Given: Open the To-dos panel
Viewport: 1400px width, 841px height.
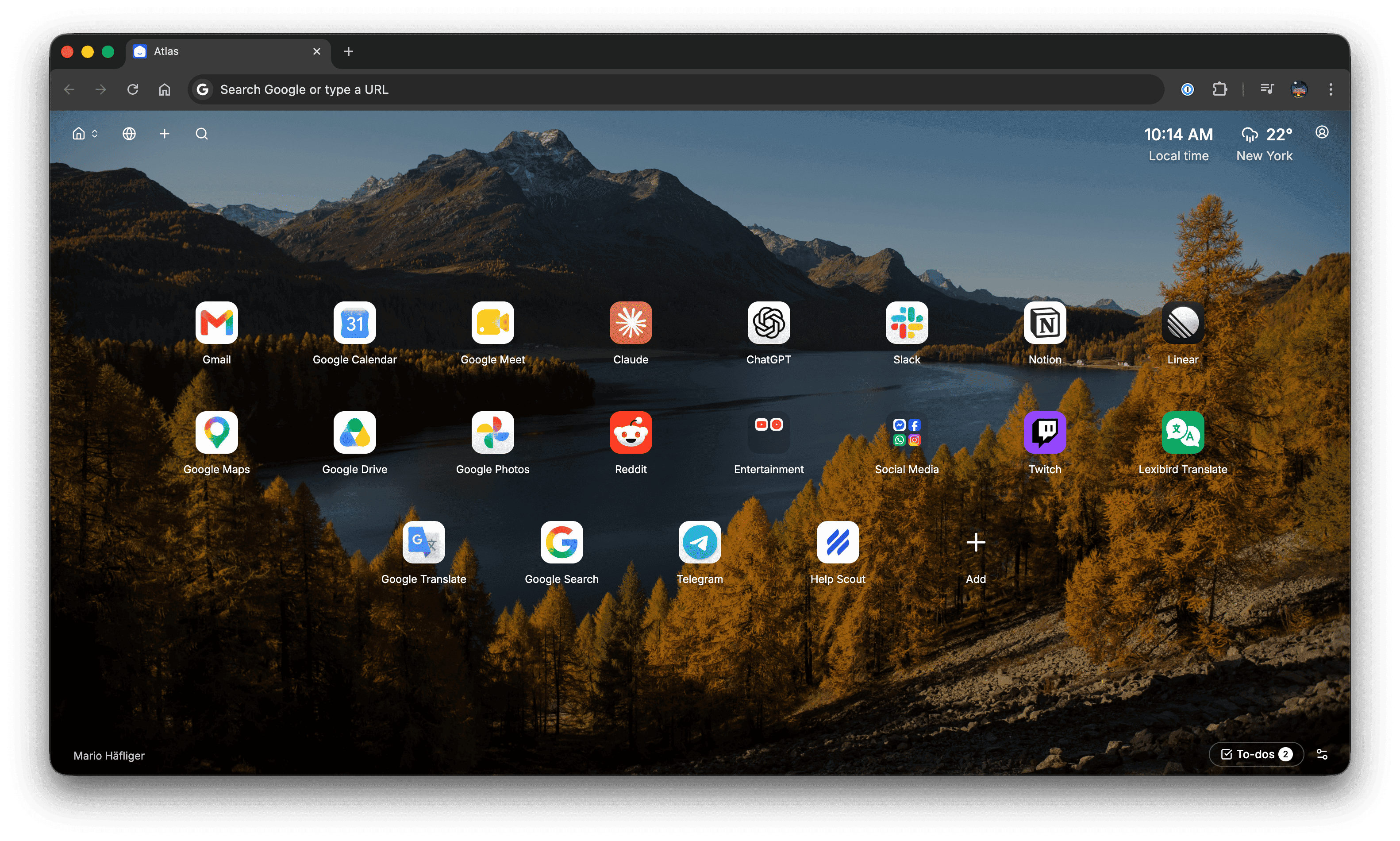Looking at the screenshot, I should (x=1256, y=754).
